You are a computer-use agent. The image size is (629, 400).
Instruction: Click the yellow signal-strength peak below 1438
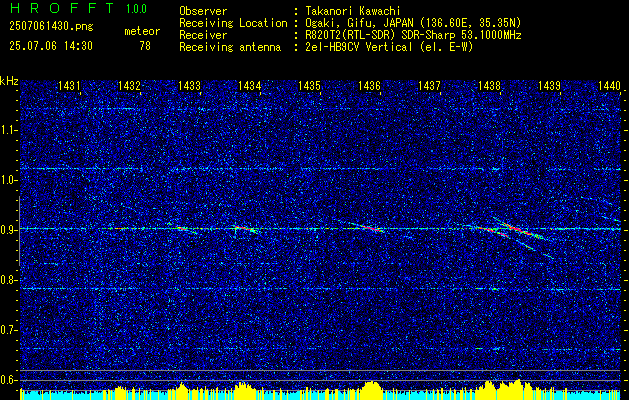[x=503, y=388]
